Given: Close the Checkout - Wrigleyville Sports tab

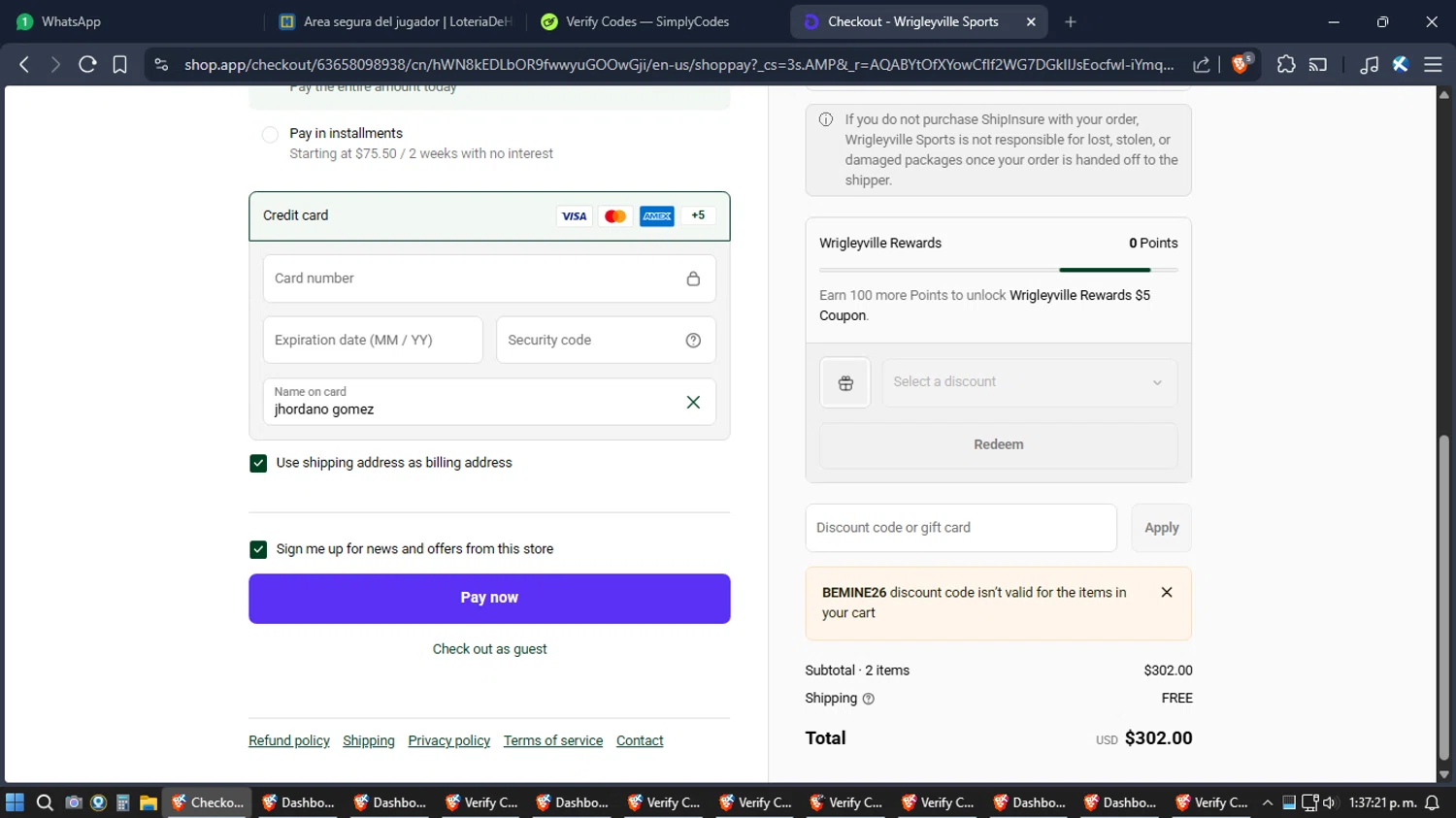Looking at the screenshot, I should click(x=1031, y=21).
